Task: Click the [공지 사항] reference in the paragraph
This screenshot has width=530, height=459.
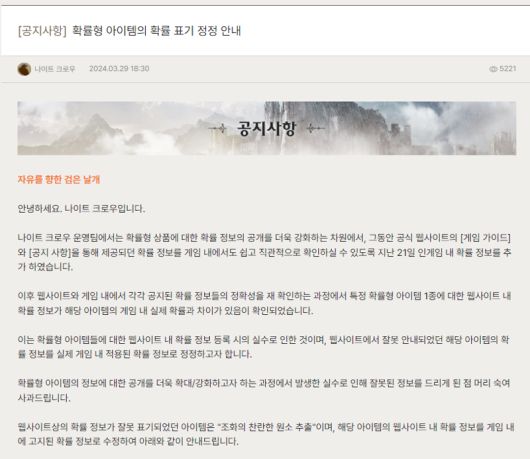Action: [49, 252]
